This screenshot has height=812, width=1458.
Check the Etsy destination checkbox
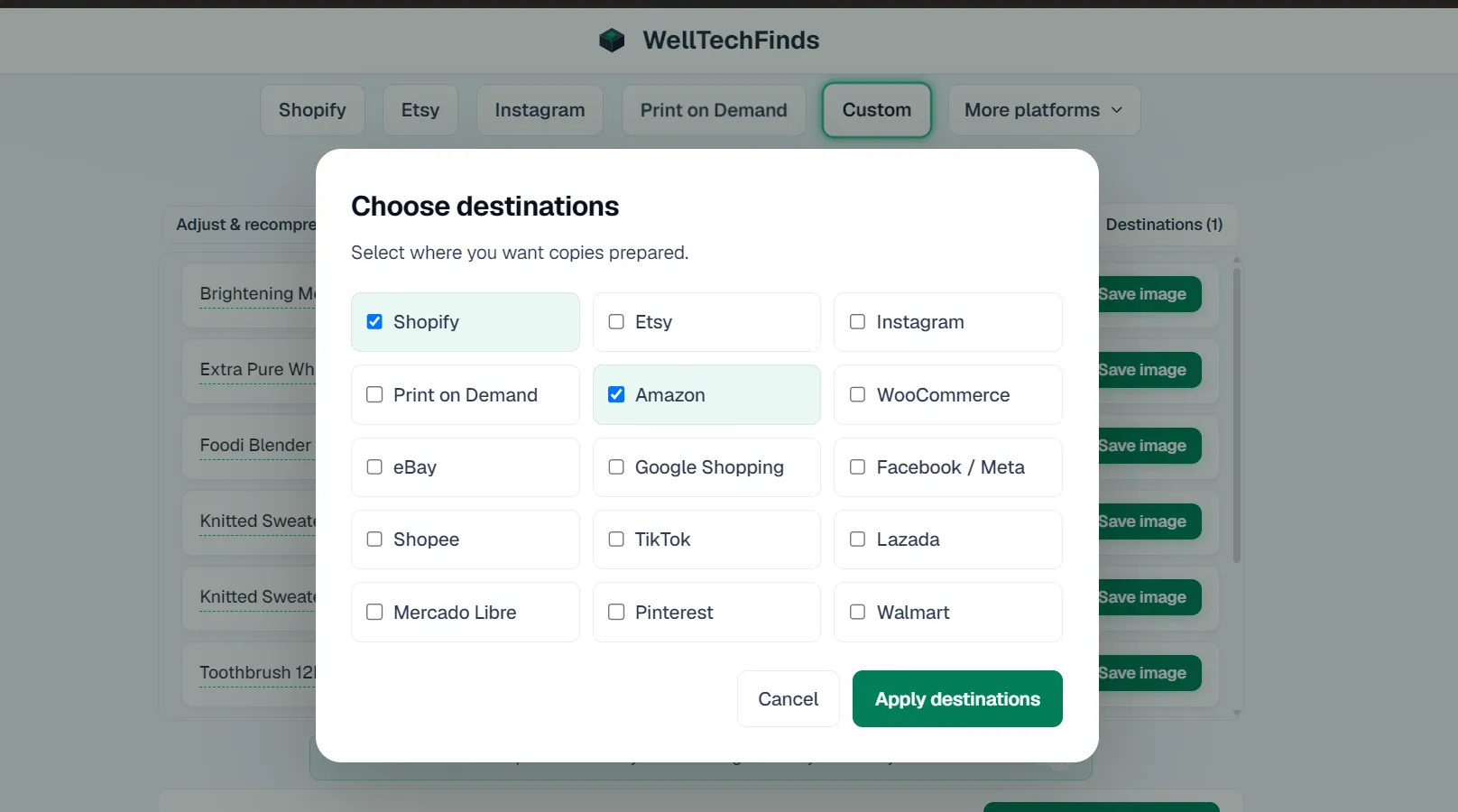[x=616, y=322]
